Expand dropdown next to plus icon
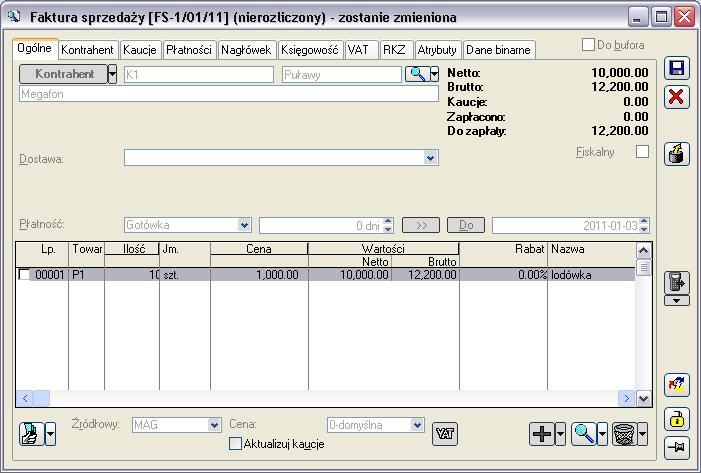701x473 pixels. [x=560, y=434]
